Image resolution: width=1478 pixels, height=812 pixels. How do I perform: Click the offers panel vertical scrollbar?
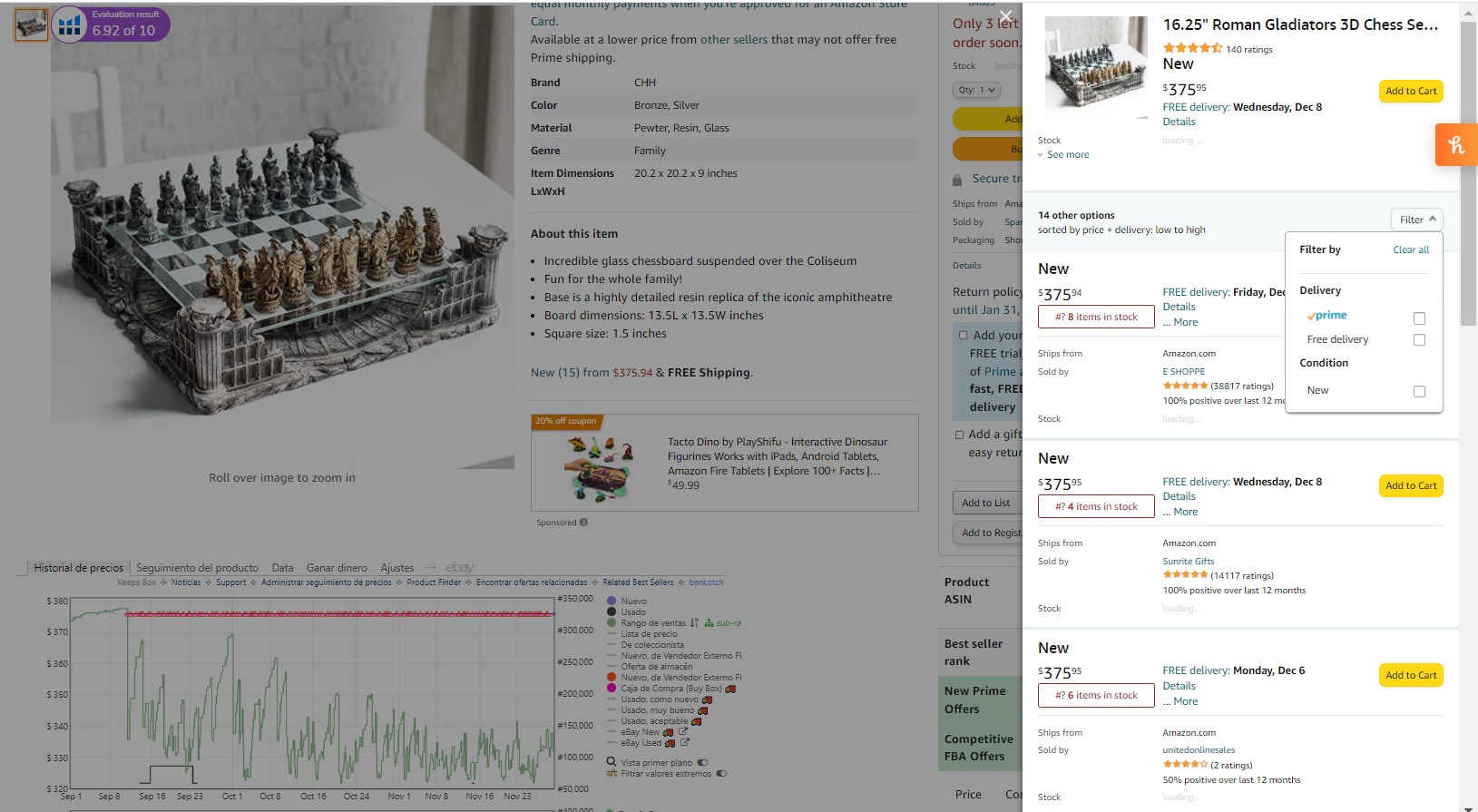1469,172
